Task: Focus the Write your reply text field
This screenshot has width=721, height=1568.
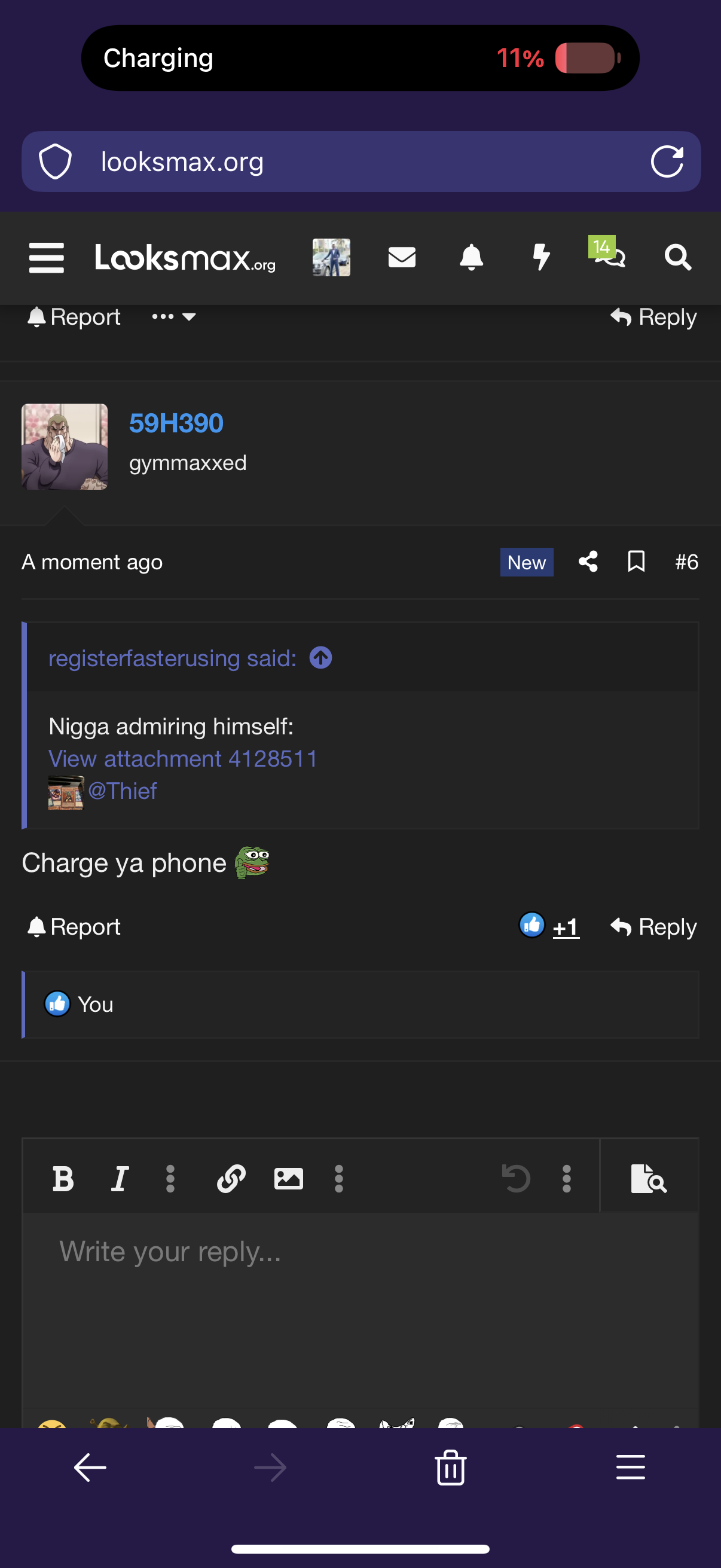Action: click(360, 1308)
